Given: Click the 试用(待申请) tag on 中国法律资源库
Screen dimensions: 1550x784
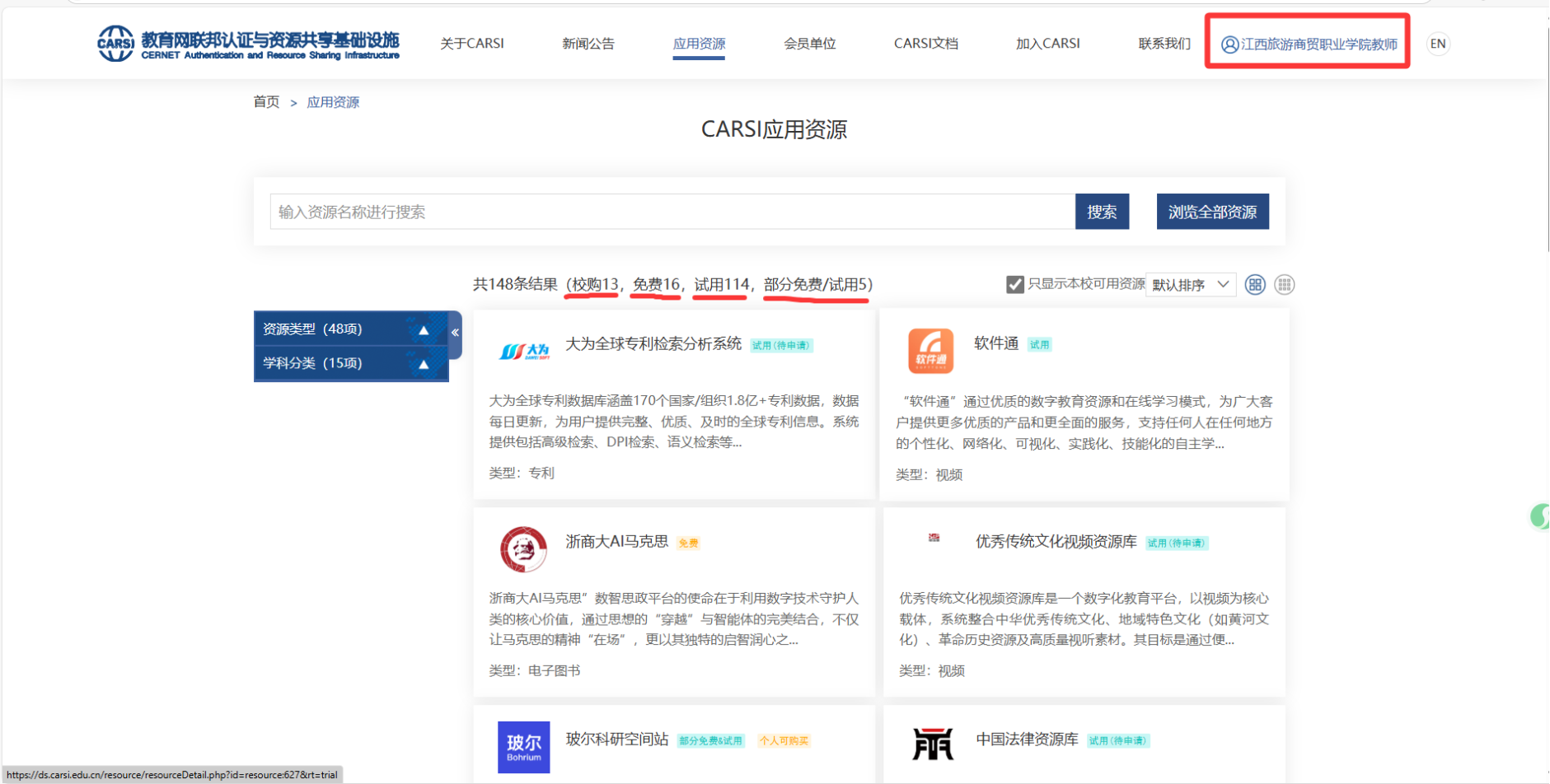Looking at the screenshot, I should (1118, 740).
